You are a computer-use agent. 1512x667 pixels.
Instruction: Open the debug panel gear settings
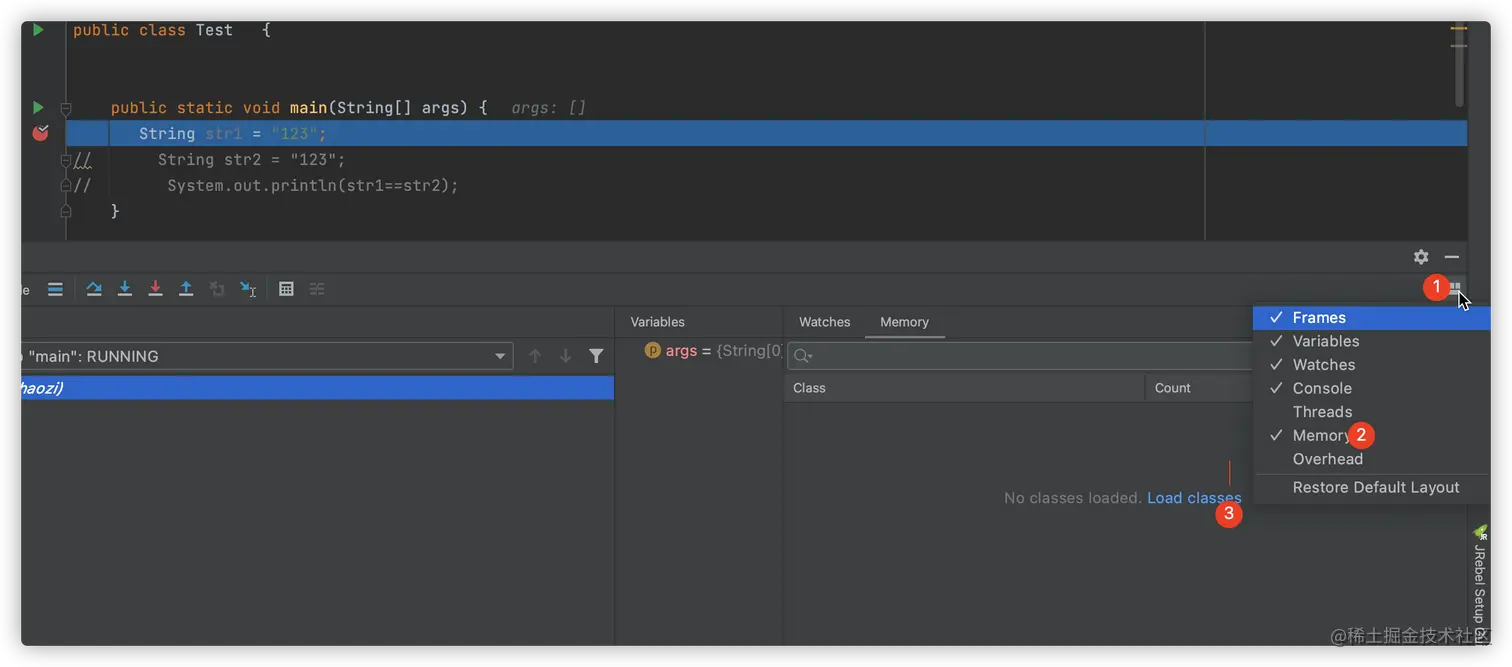(x=1421, y=257)
